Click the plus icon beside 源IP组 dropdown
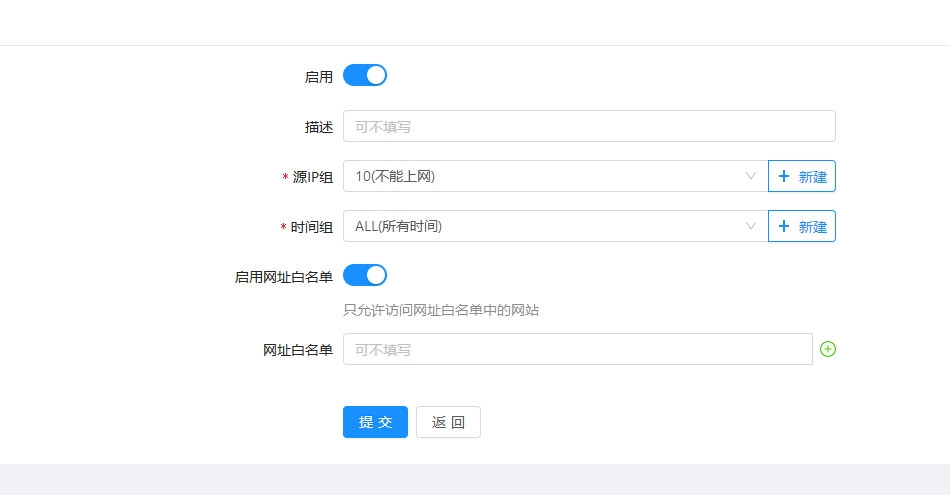Screen dimensions: 950x495 [x=784, y=177]
